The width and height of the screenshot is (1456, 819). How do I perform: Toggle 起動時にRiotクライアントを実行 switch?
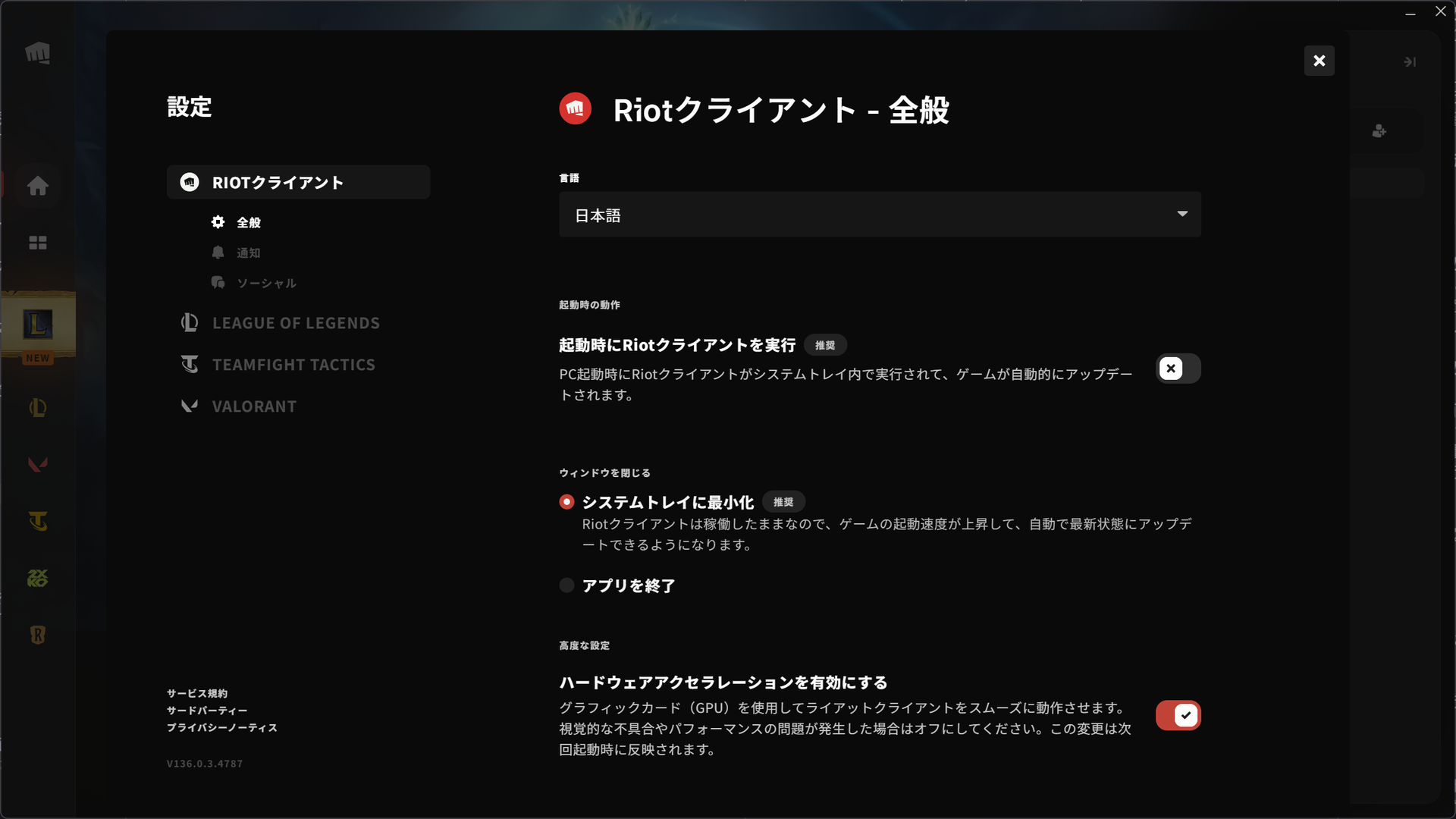(1178, 369)
